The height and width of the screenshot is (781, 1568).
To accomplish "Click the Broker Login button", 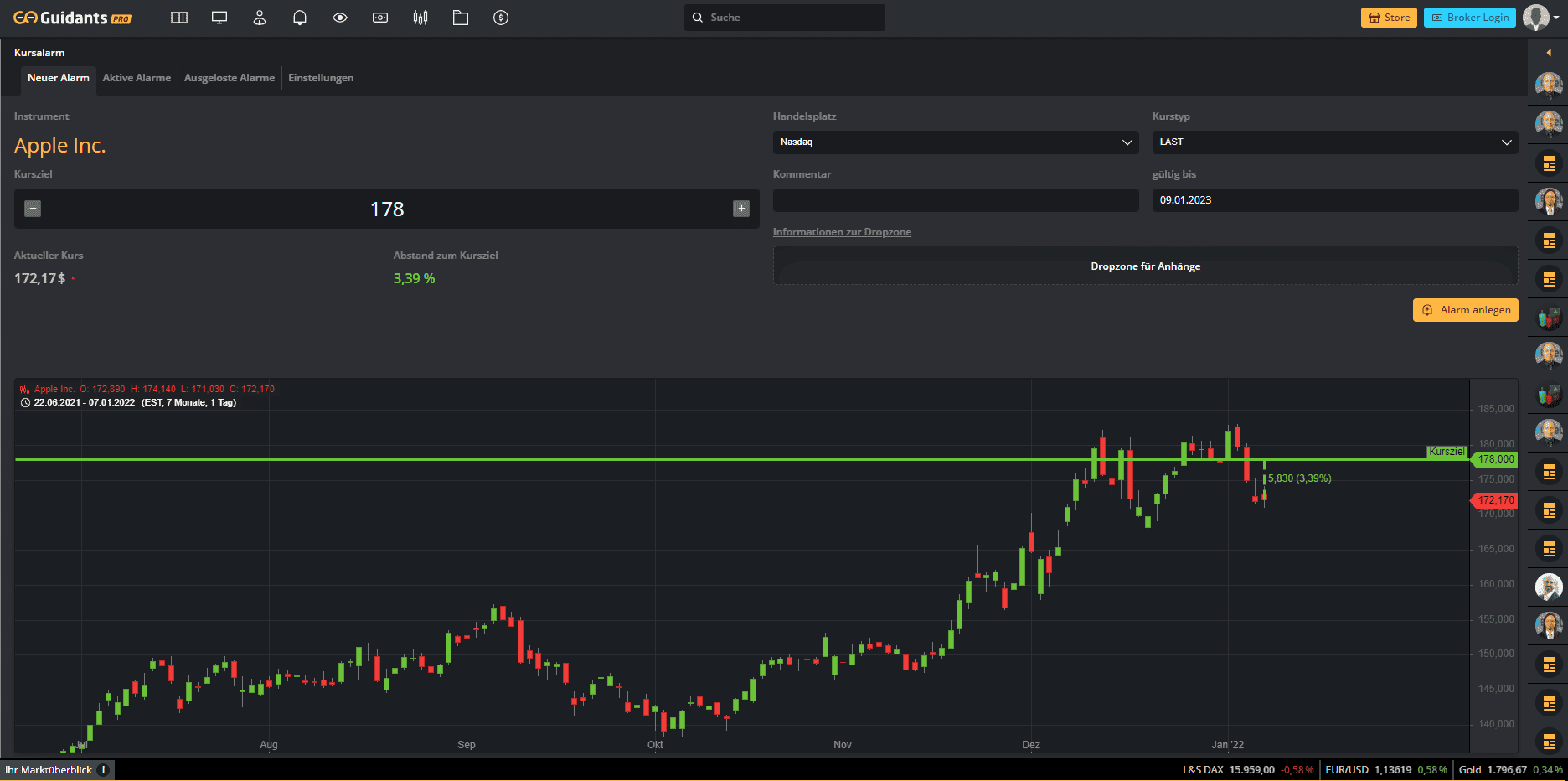I will tap(1470, 18).
